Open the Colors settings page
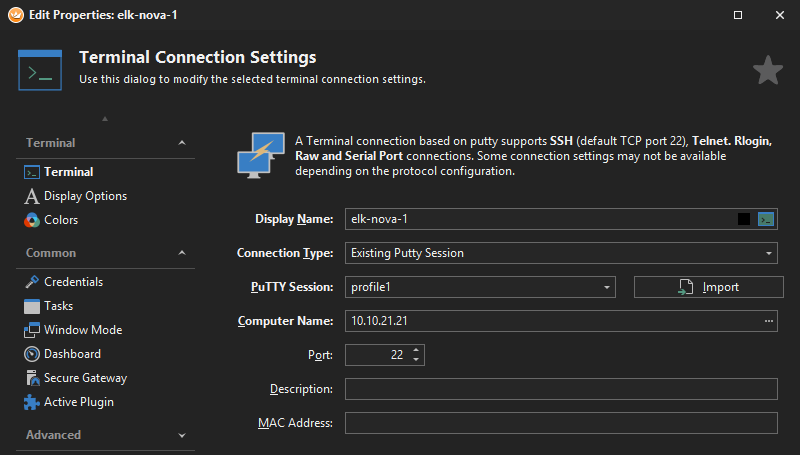Image resolution: width=800 pixels, height=455 pixels. 61,220
